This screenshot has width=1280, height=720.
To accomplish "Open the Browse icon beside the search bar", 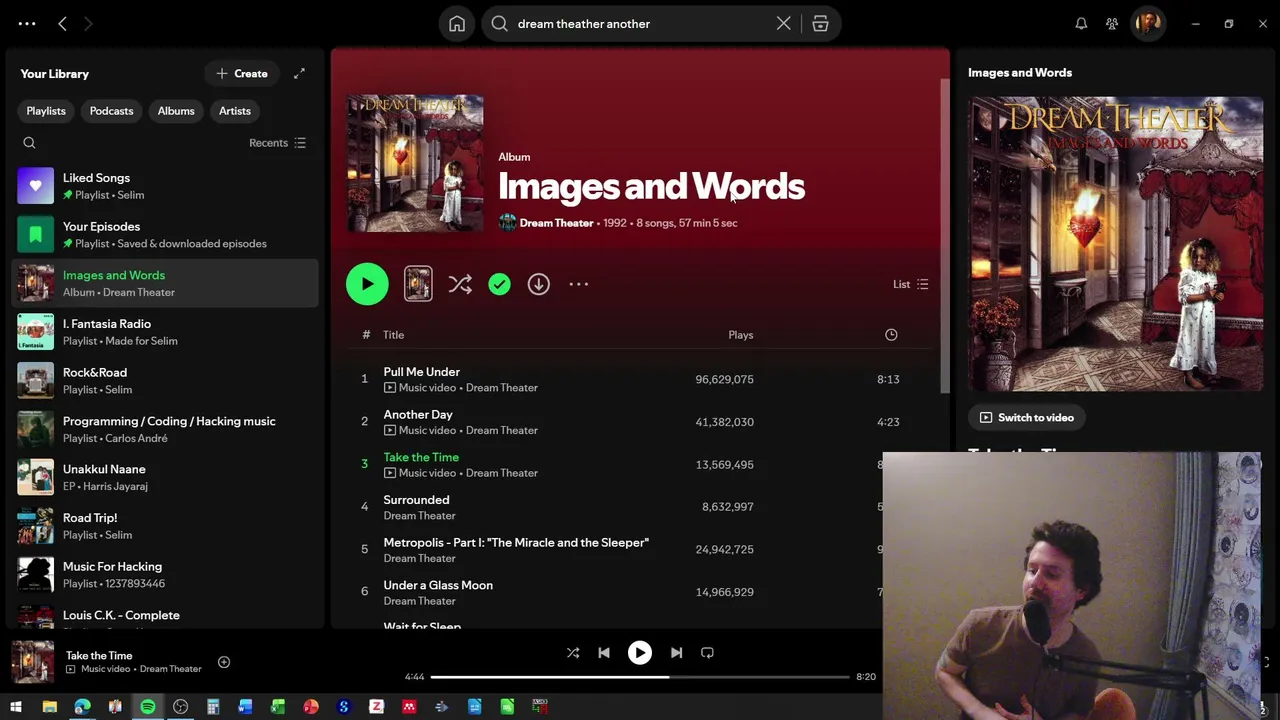I will [x=820, y=24].
